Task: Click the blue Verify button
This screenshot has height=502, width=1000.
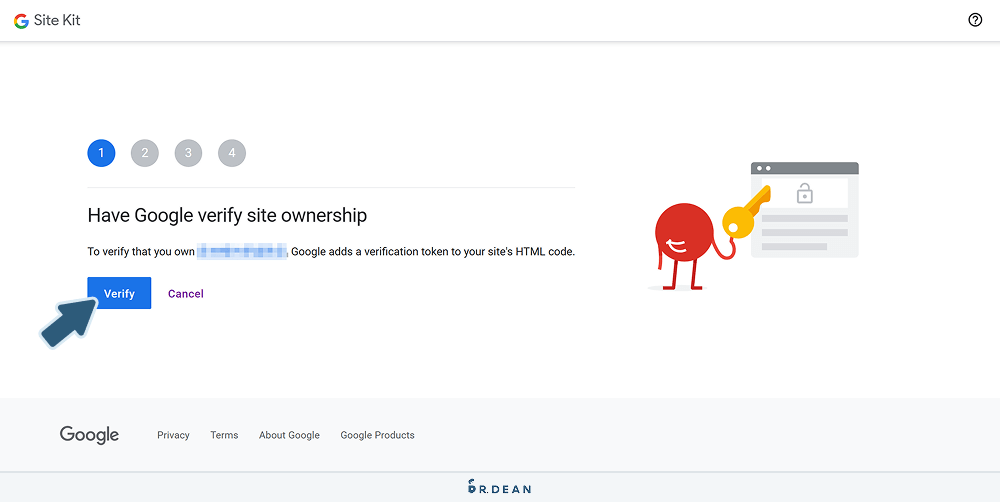Action: click(x=119, y=293)
